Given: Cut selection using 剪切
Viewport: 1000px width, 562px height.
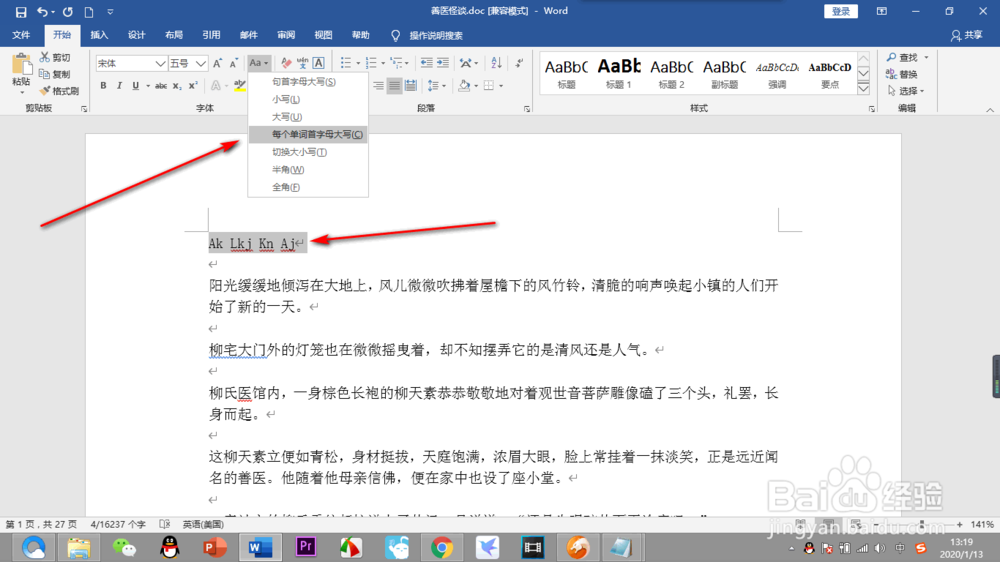Looking at the screenshot, I should pos(55,57).
